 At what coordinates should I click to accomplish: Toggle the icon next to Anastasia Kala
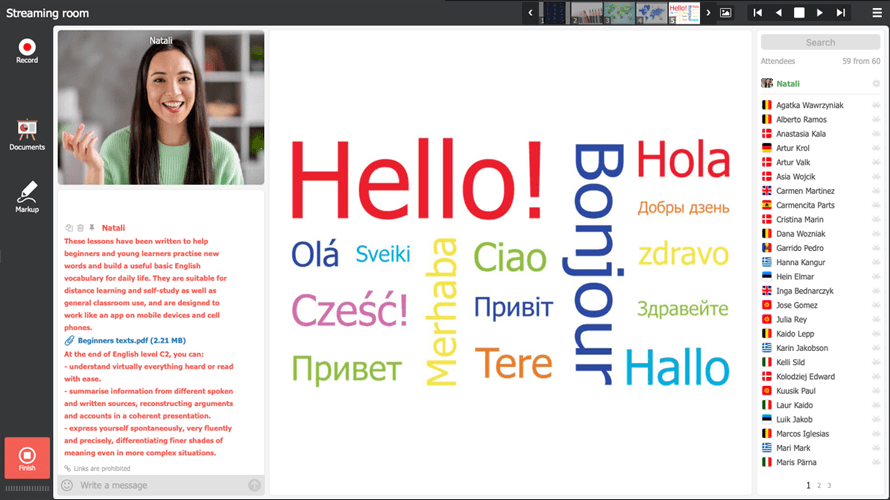point(876,133)
